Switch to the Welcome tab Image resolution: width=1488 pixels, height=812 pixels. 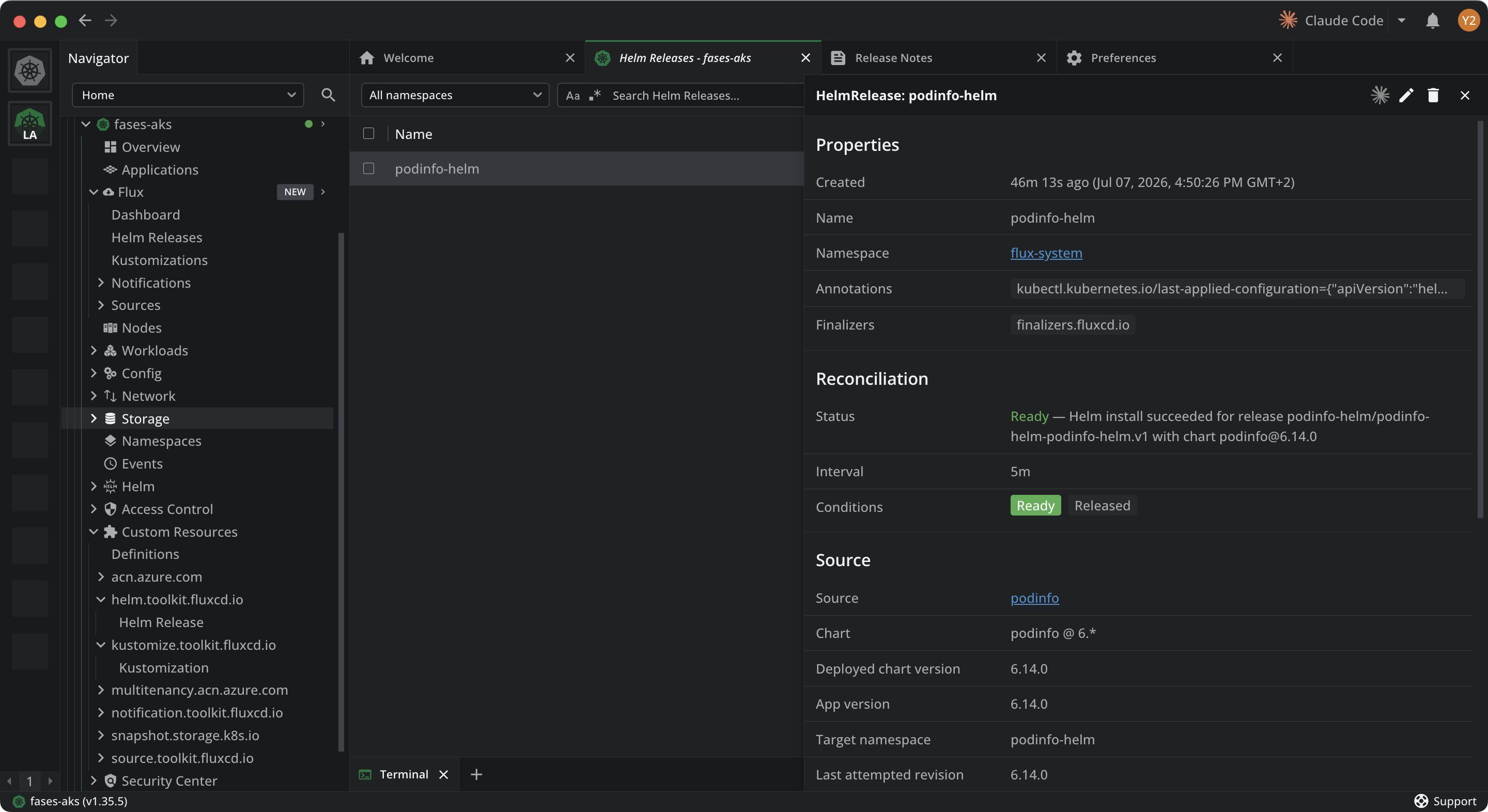pos(467,58)
